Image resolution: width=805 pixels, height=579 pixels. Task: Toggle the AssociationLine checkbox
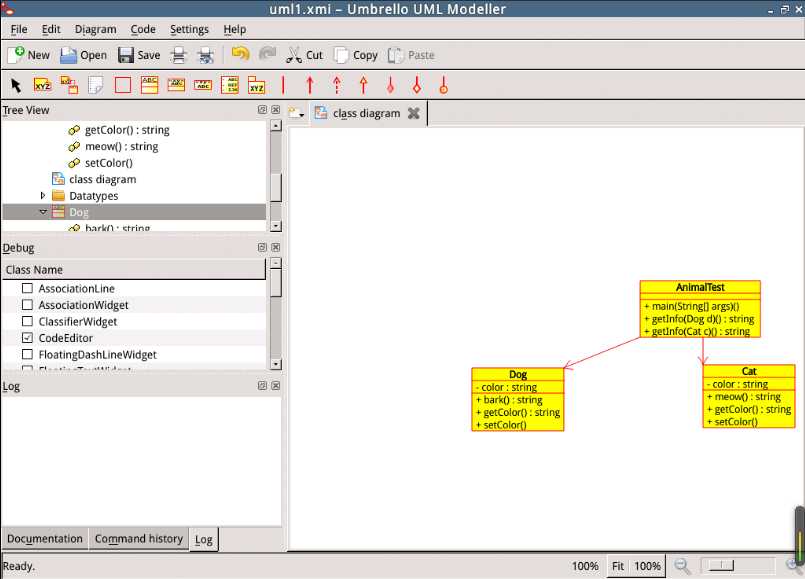click(27, 288)
